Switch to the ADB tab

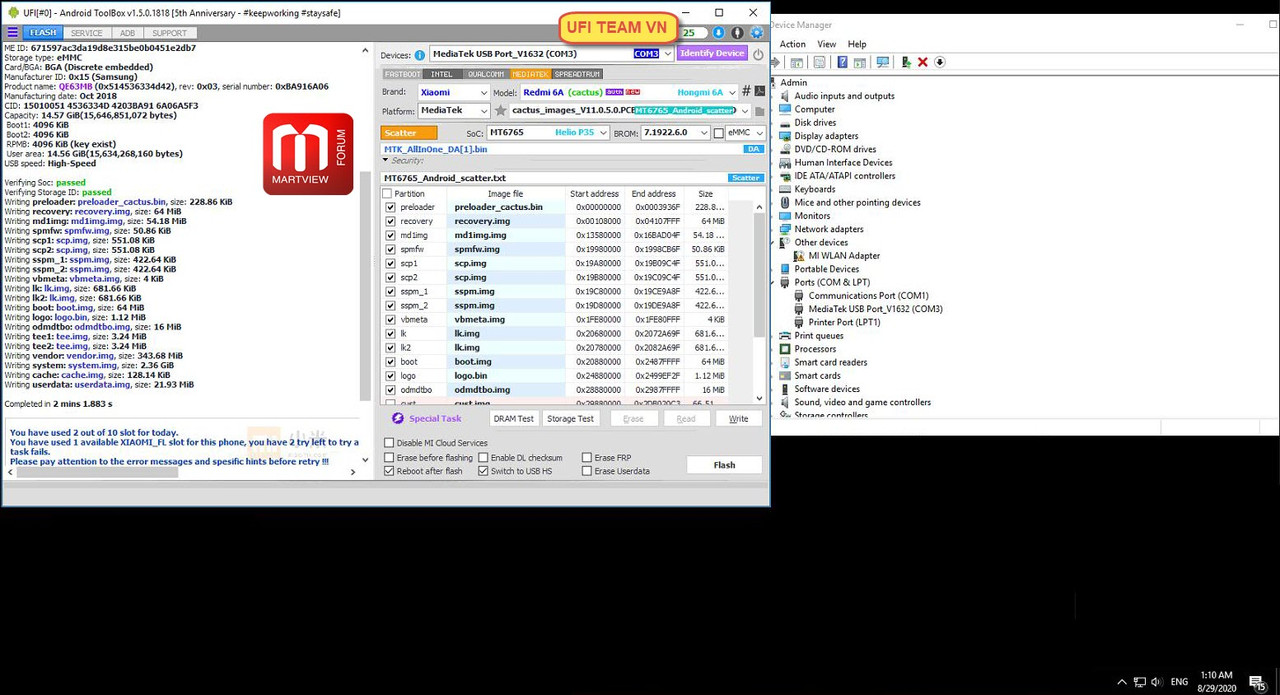coord(128,33)
